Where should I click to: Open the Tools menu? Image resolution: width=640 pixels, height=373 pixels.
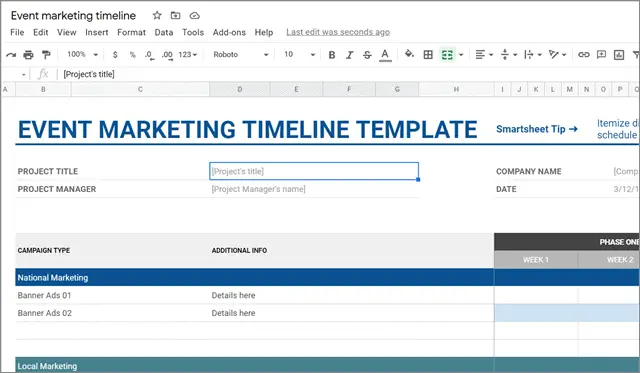click(193, 32)
